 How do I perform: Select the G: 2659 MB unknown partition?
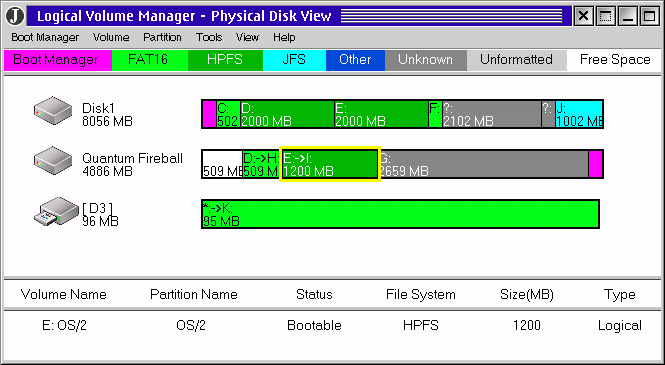tap(483, 164)
